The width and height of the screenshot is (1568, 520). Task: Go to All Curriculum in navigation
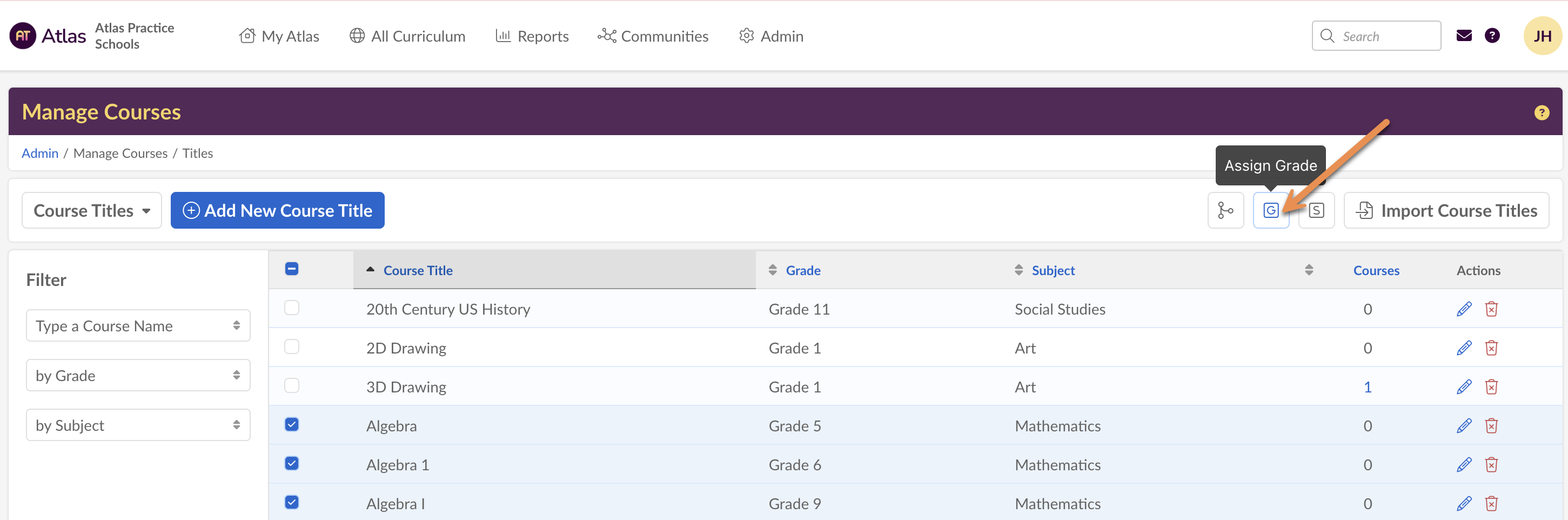pos(407,37)
